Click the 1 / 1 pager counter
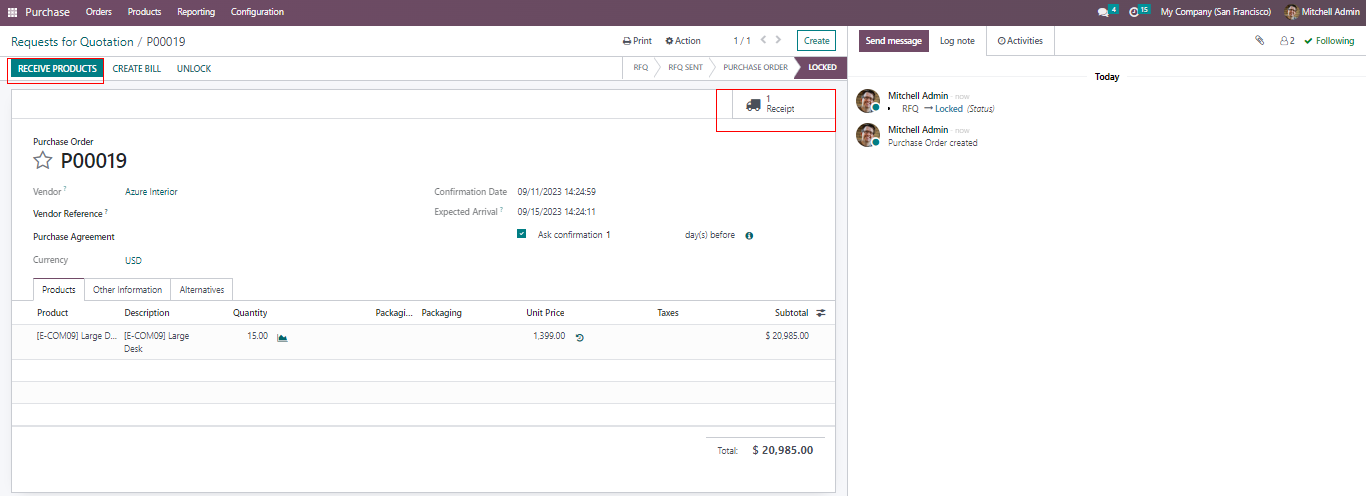This screenshot has width=1366, height=496. coord(742,41)
